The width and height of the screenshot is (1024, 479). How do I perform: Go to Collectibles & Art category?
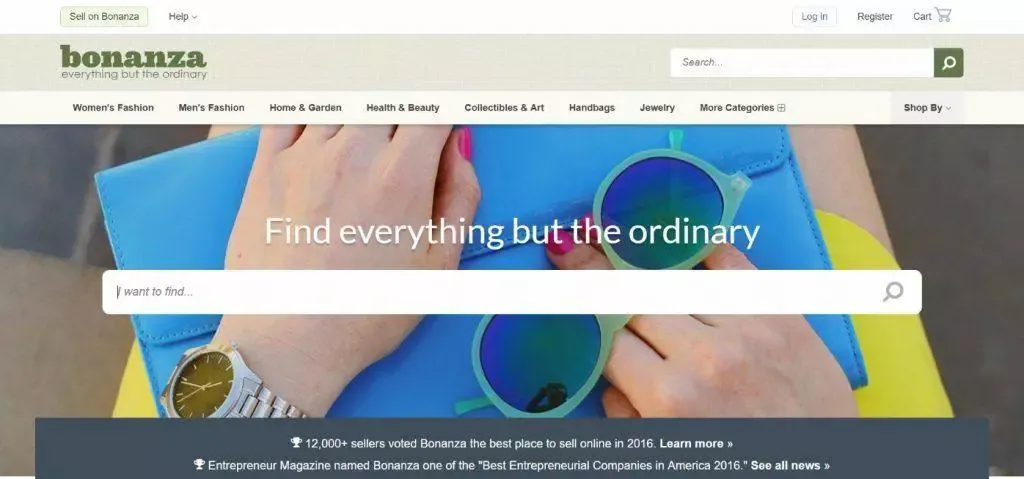[504, 108]
